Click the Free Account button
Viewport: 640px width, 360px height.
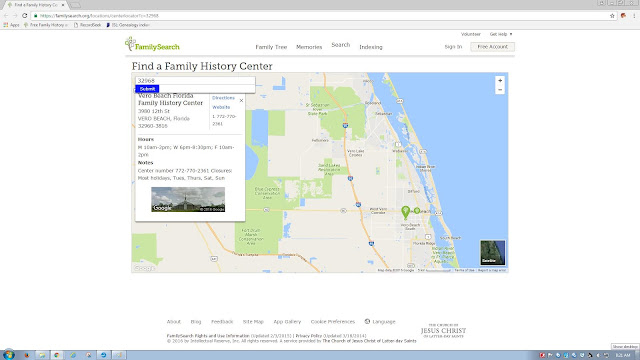pyautogui.click(x=492, y=47)
